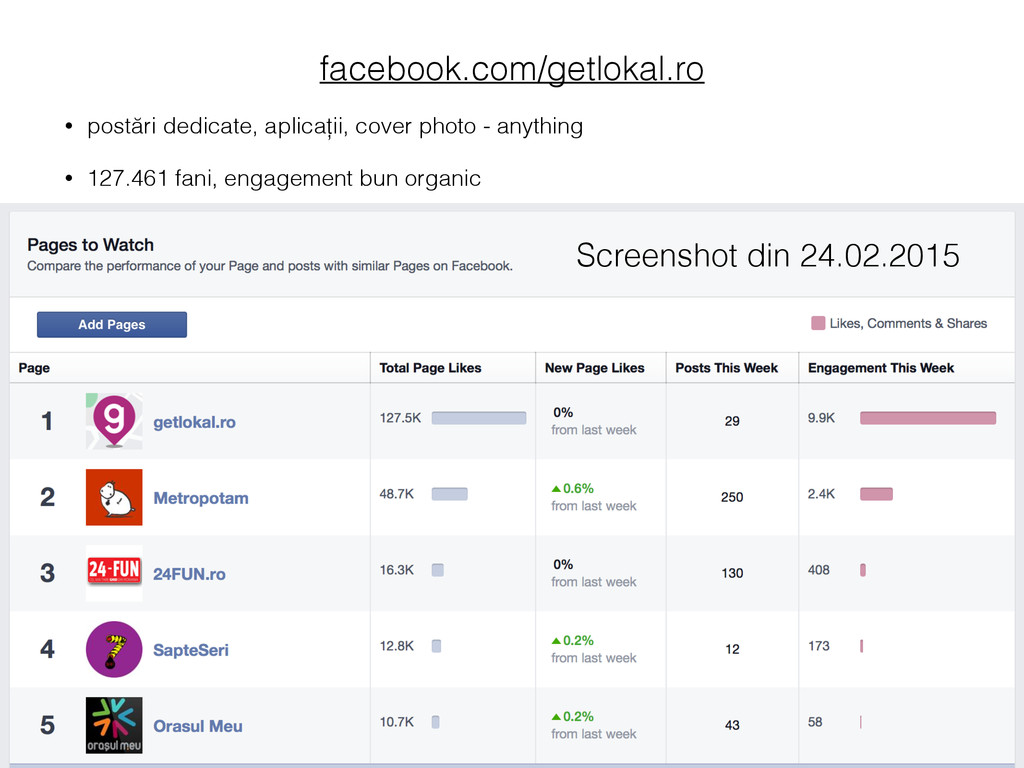The image size is (1024, 768).
Task: Click SapteSeri's green 0.2% increase arrow
Action: click(556, 641)
